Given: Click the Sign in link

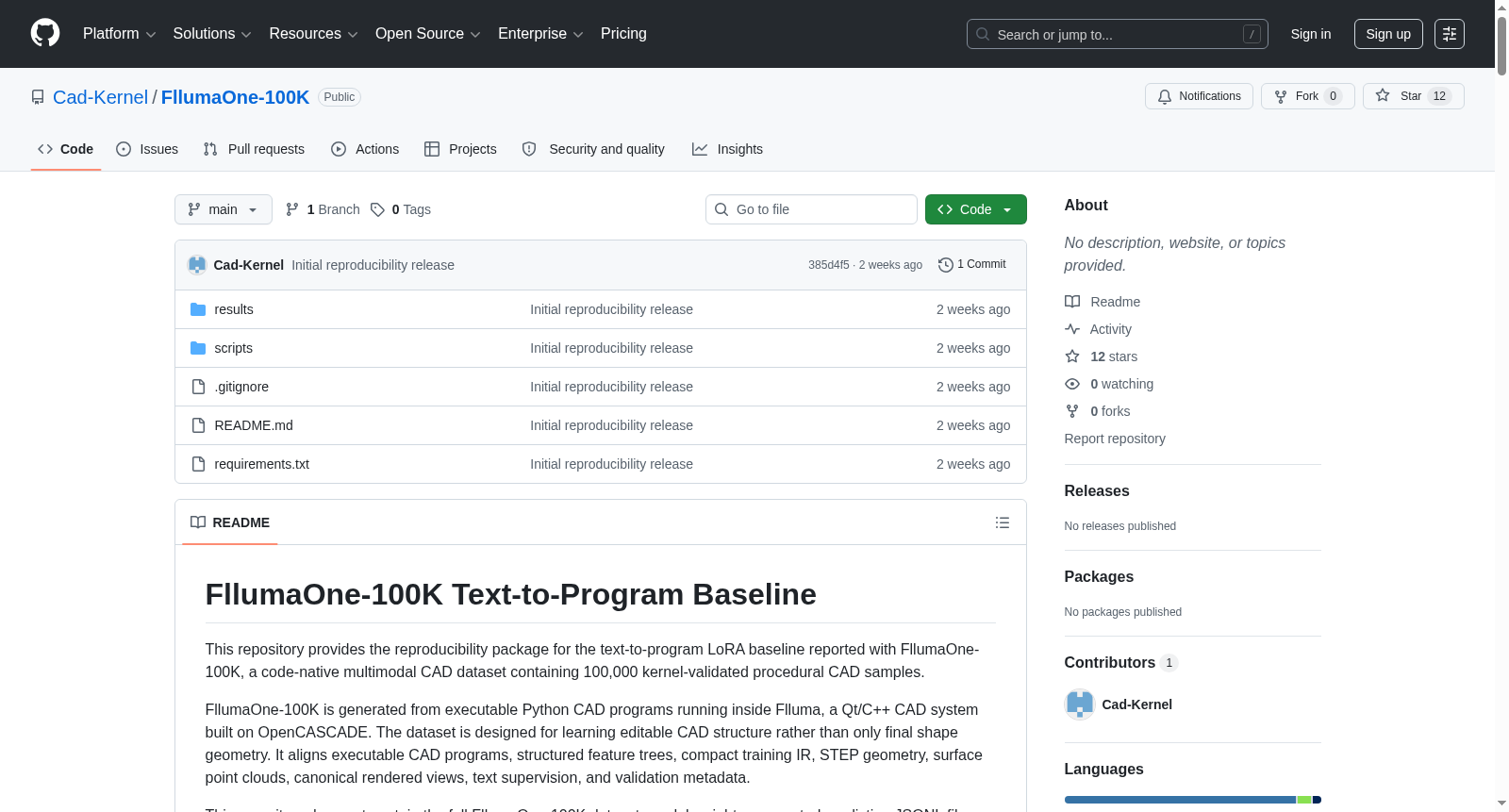Looking at the screenshot, I should click(x=1311, y=34).
